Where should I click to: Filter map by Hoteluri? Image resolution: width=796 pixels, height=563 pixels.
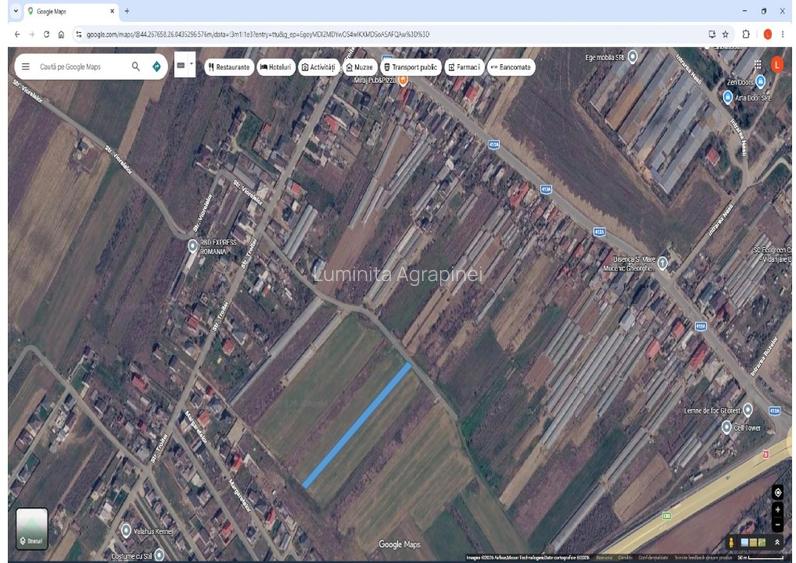[x=276, y=67]
